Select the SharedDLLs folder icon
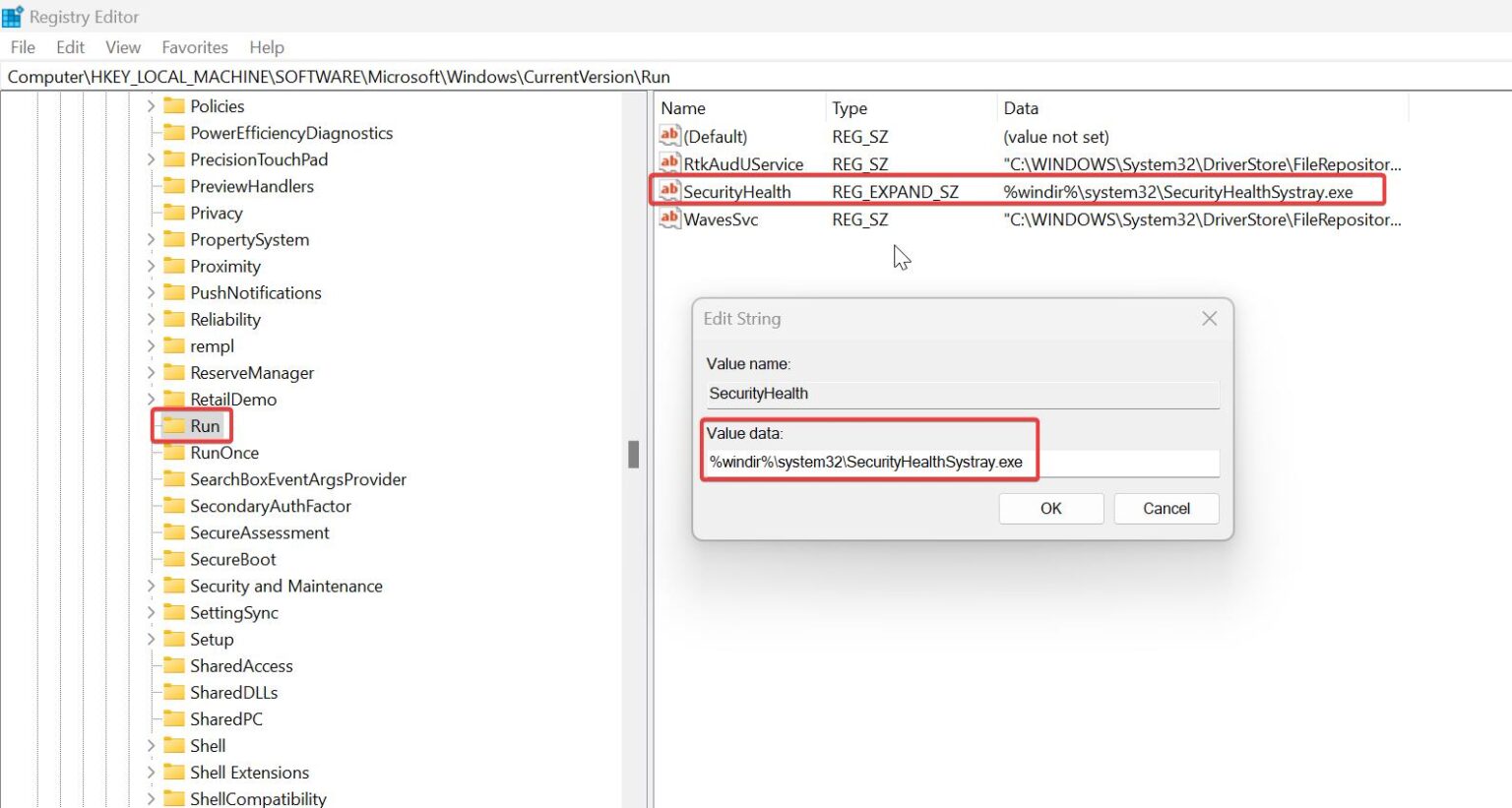Screen dimensions: 1512x808 click(x=174, y=692)
